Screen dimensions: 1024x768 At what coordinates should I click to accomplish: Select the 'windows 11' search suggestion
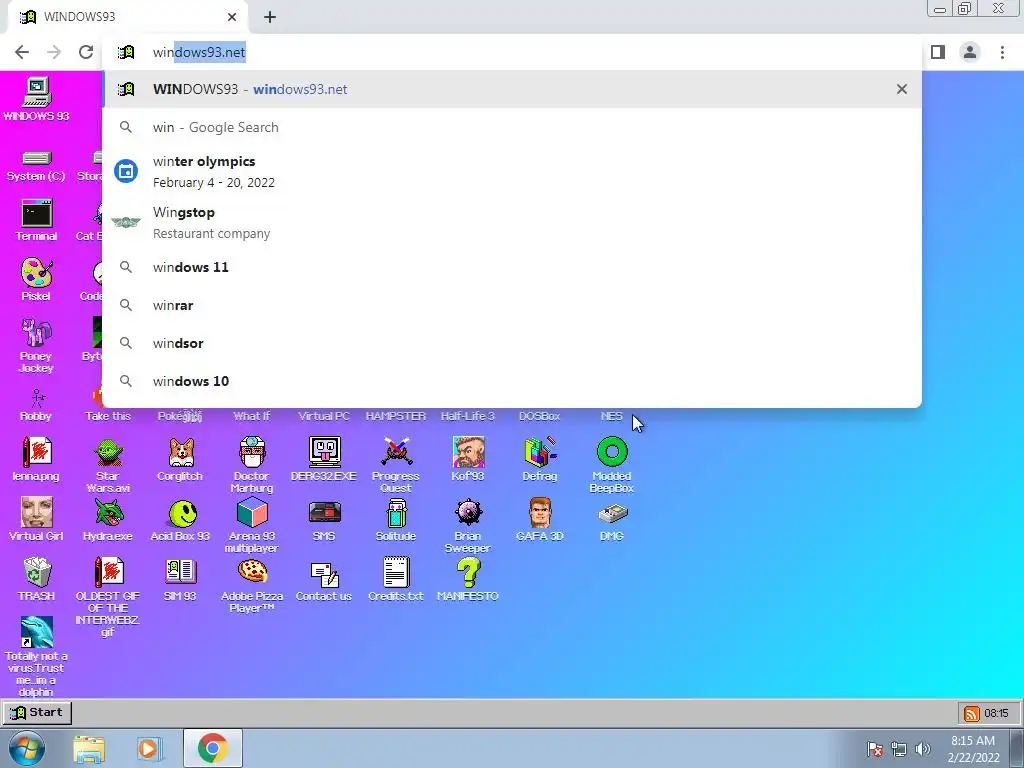512,267
